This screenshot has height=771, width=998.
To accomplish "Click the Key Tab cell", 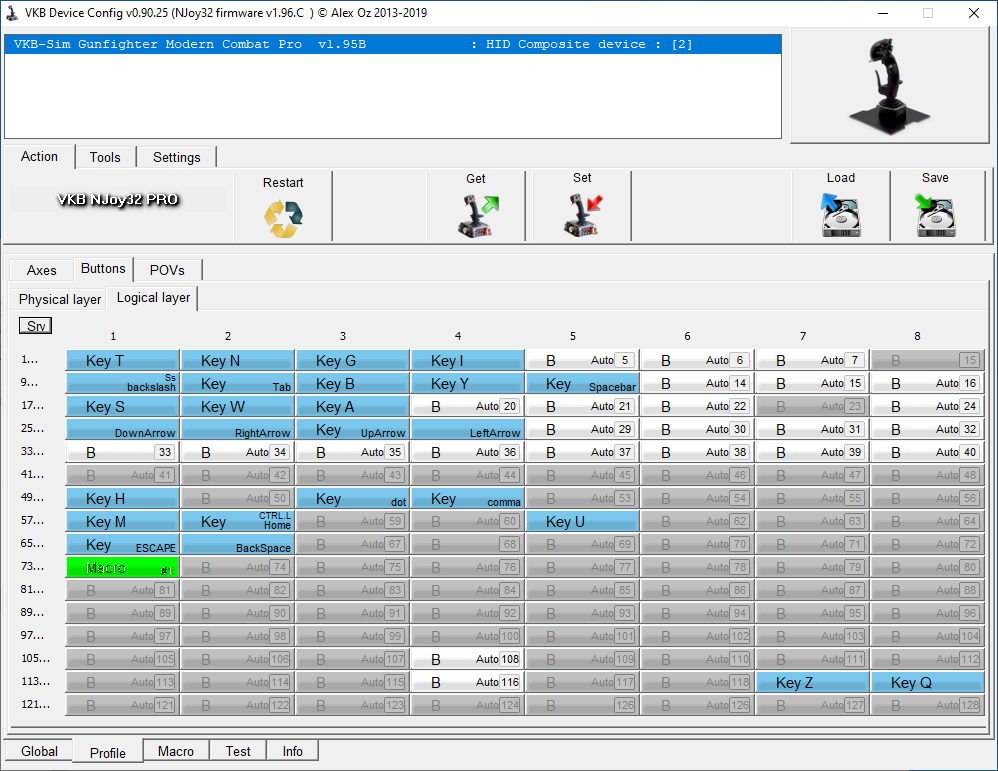I will (237, 383).
